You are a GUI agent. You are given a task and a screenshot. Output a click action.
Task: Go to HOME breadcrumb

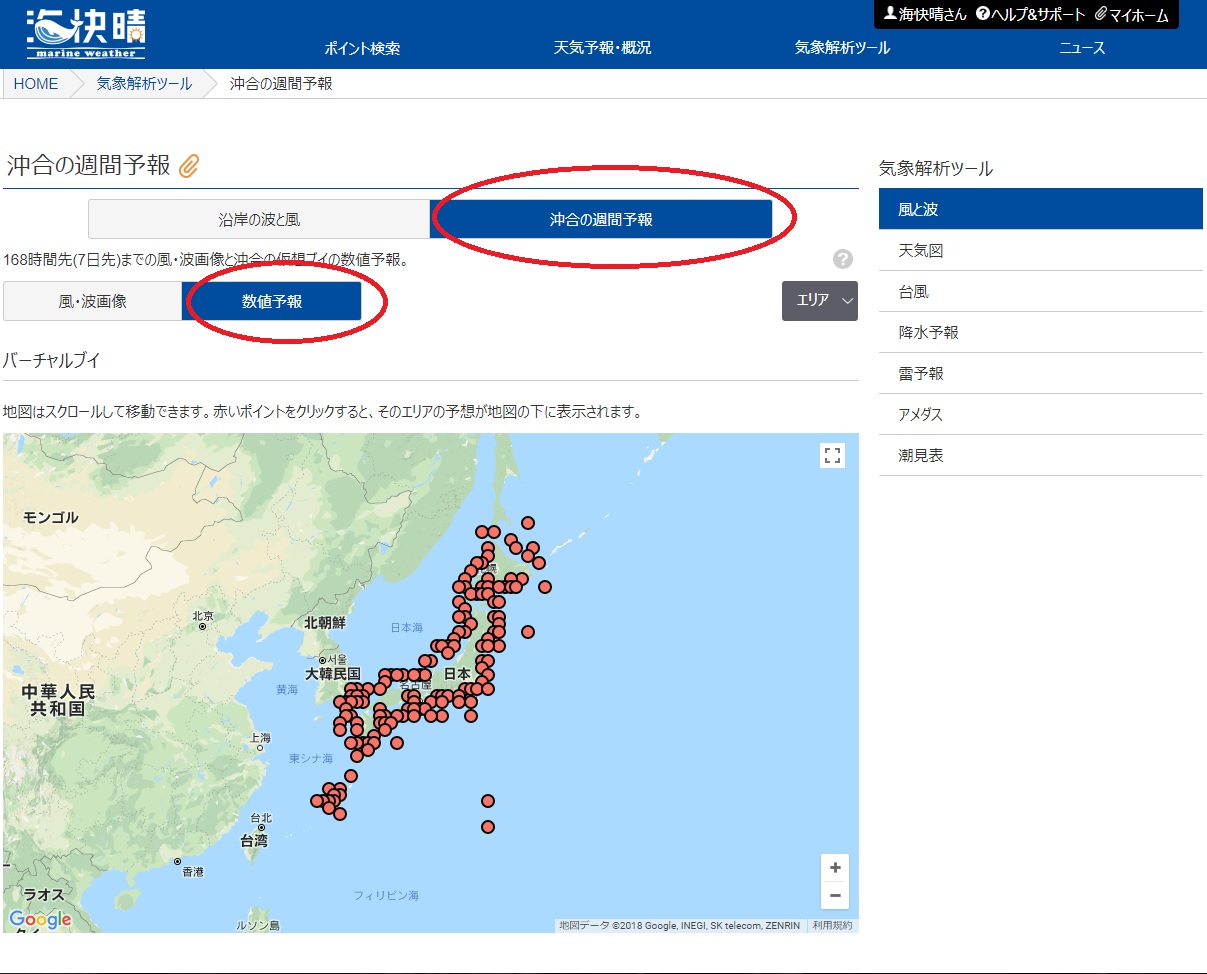pos(36,84)
